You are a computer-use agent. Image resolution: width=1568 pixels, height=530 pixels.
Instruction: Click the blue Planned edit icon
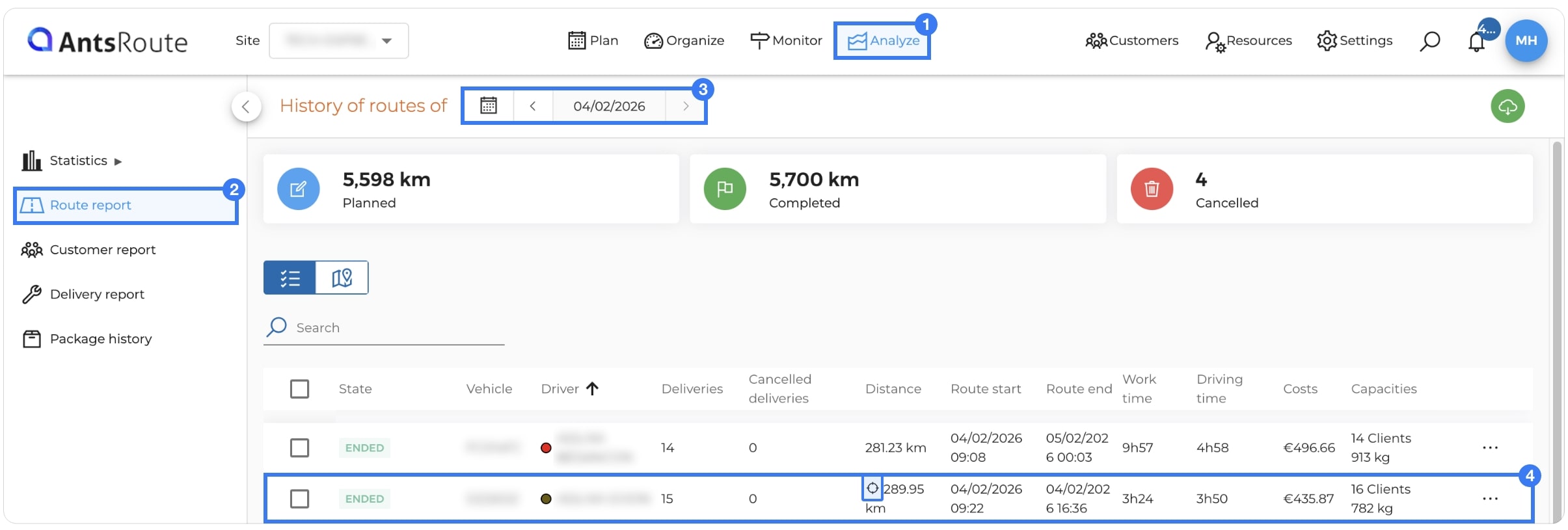pos(298,189)
